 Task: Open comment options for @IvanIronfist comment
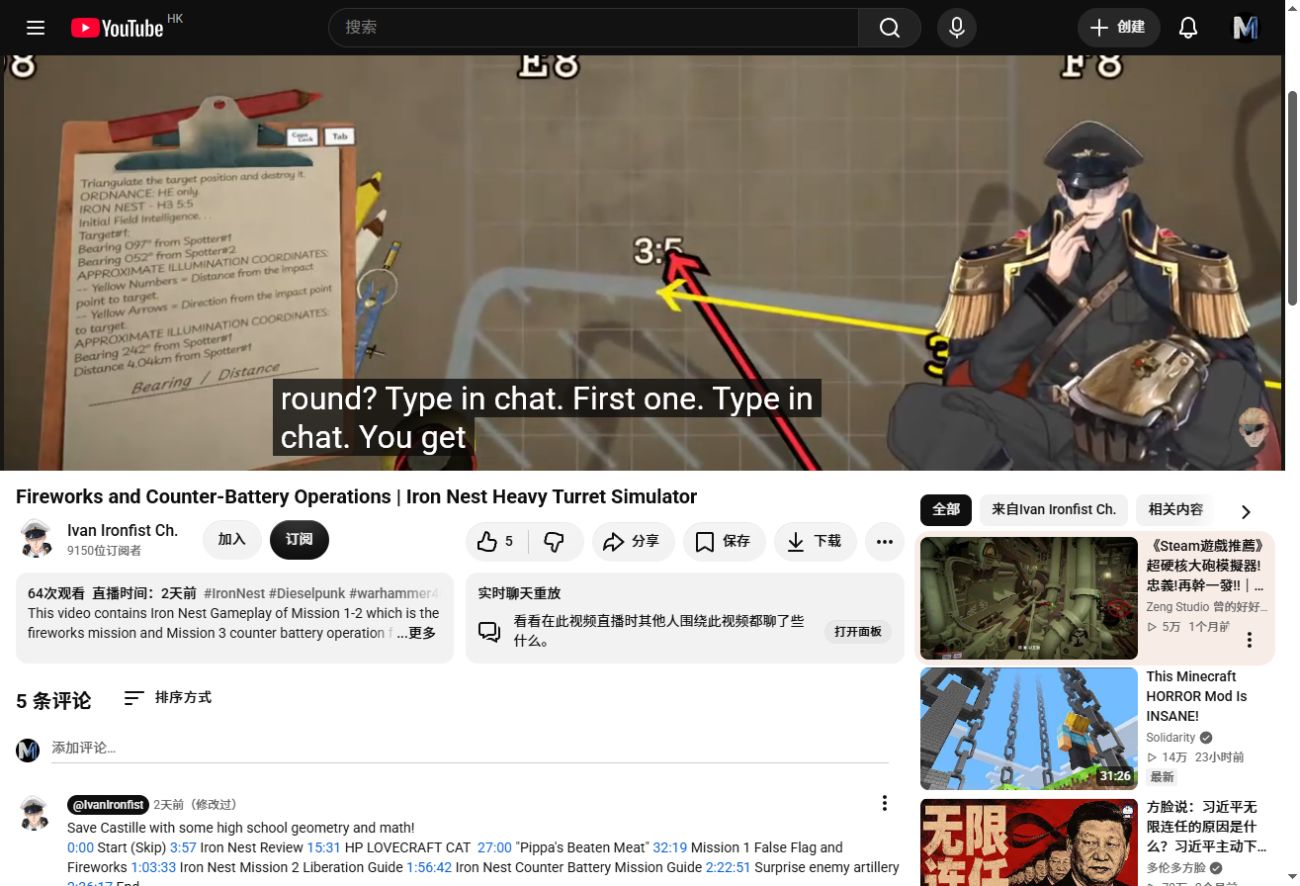coord(884,803)
